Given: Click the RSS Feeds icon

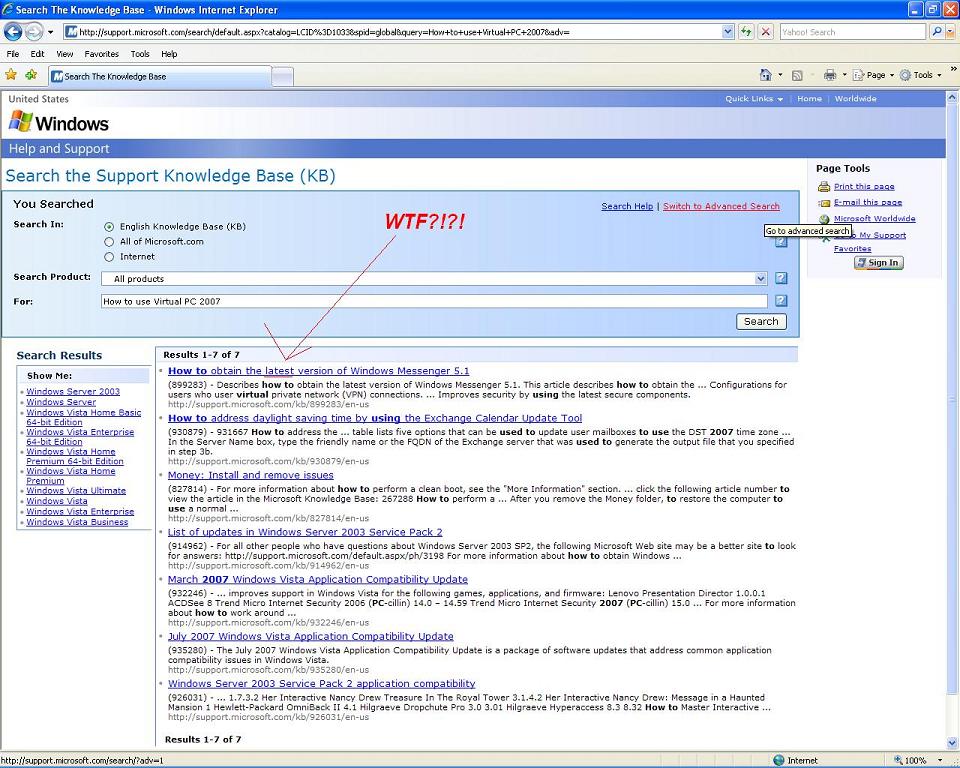Looking at the screenshot, I should coord(797,75).
